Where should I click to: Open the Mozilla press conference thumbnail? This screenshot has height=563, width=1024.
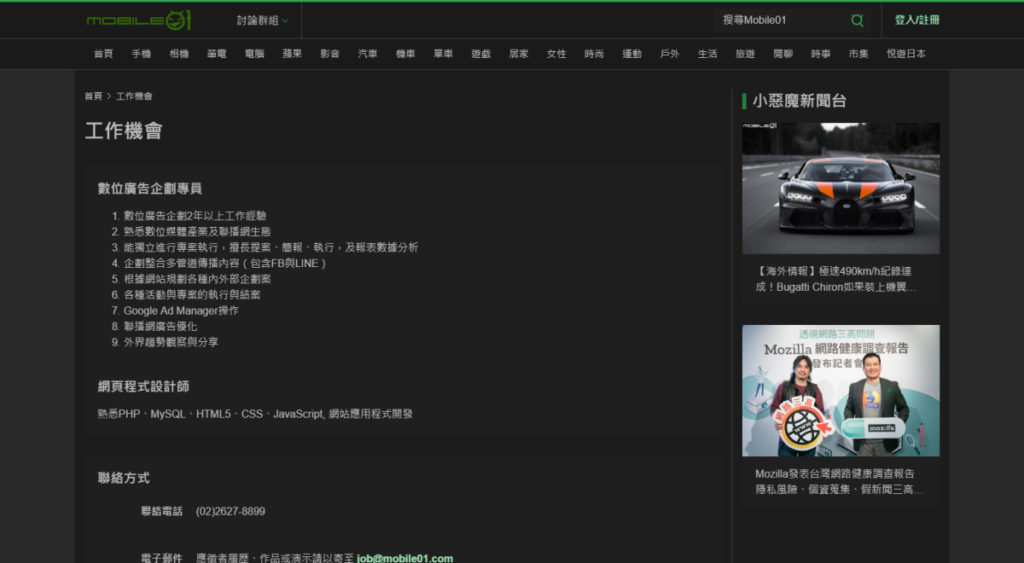pyautogui.click(x=840, y=390)
